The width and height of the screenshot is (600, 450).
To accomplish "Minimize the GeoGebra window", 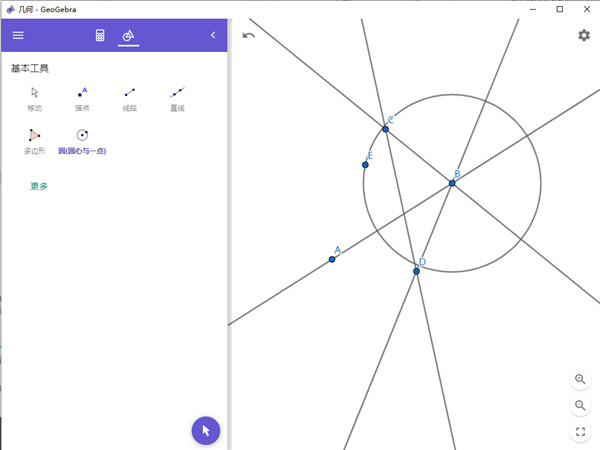I will coord(533,9).
